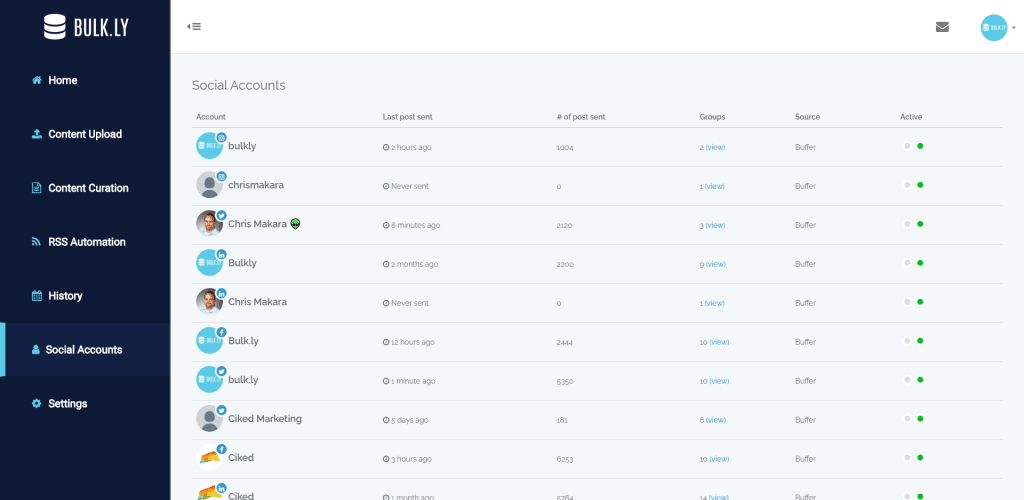This screenshot has width=1024, height=500.
Task: View groups for the bulkly account
Action: click(715, 147)
